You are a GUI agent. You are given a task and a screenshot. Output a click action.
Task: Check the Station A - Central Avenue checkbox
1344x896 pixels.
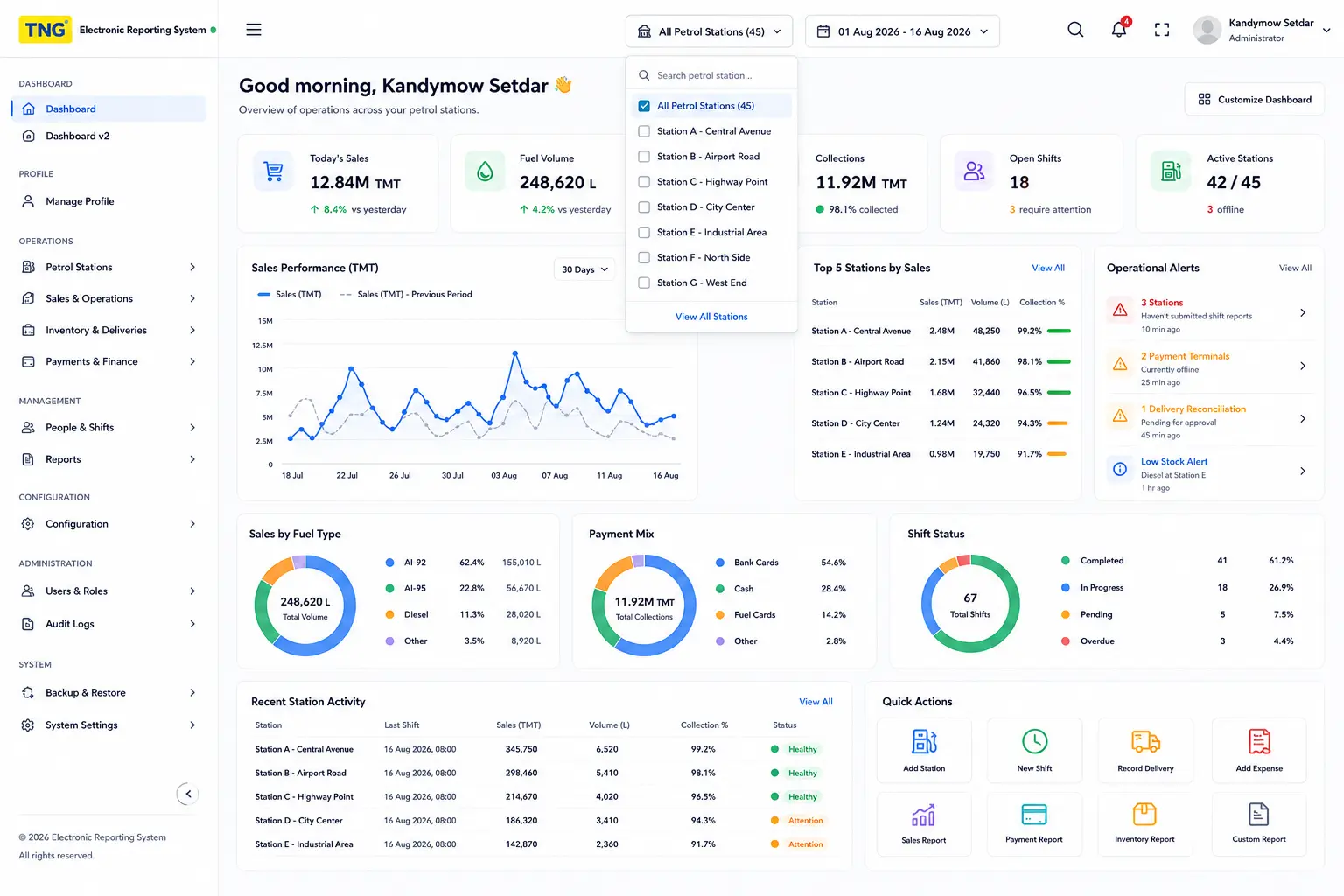pyautogui.click(x=644, y=131)
